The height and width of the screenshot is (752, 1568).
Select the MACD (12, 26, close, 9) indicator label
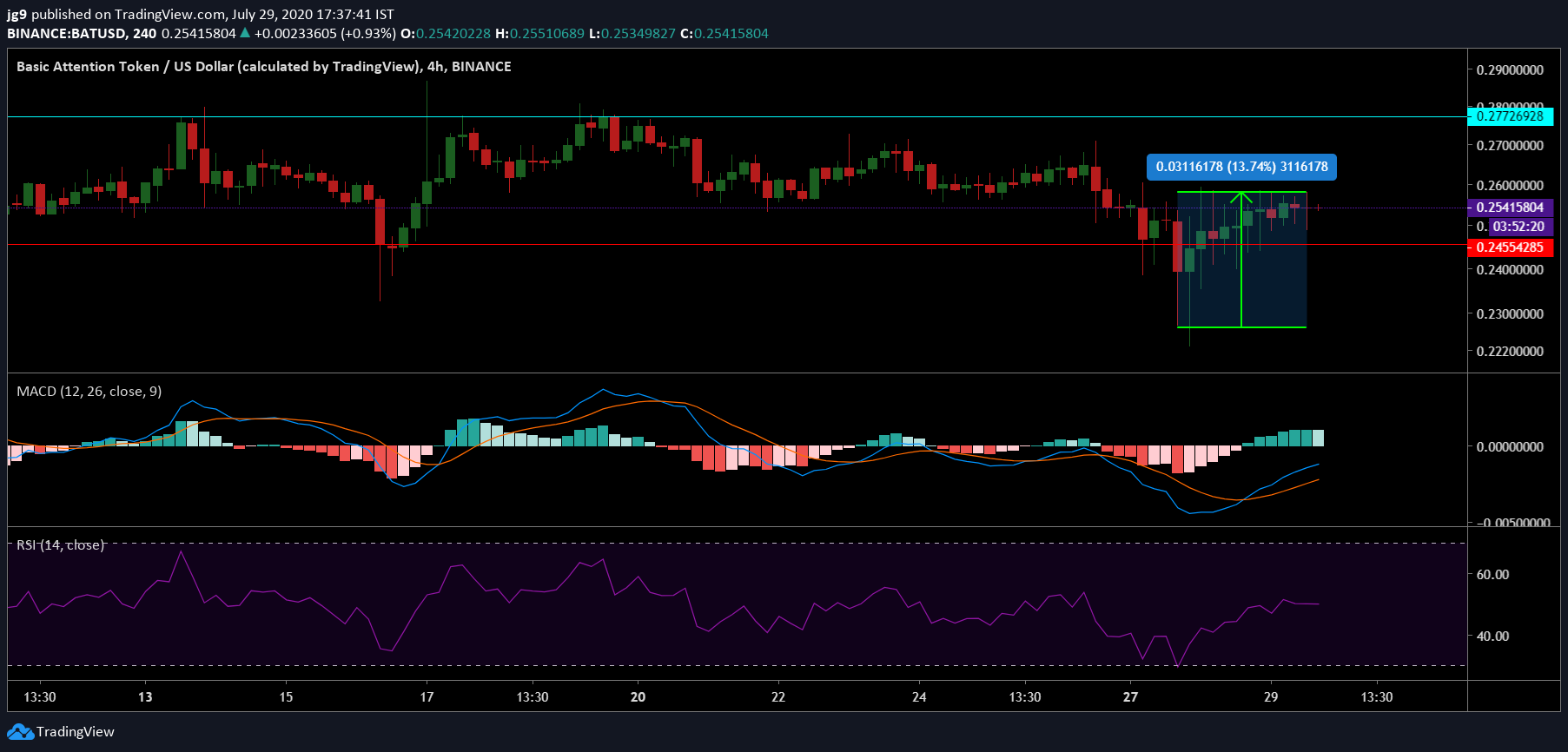pos(89,392)
